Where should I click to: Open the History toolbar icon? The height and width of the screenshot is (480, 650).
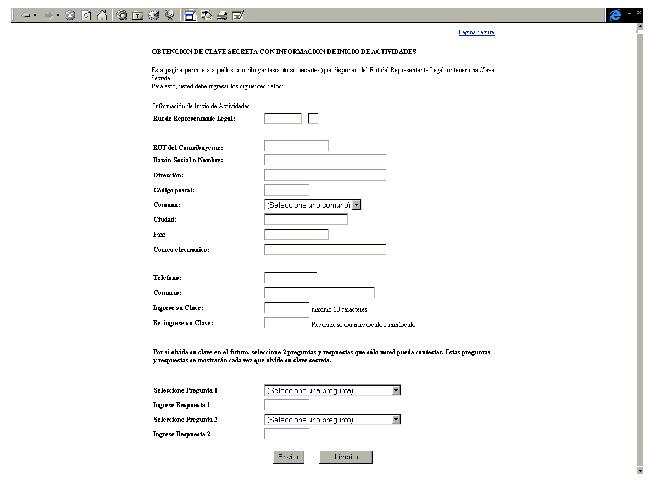click(x=154, y=15)
